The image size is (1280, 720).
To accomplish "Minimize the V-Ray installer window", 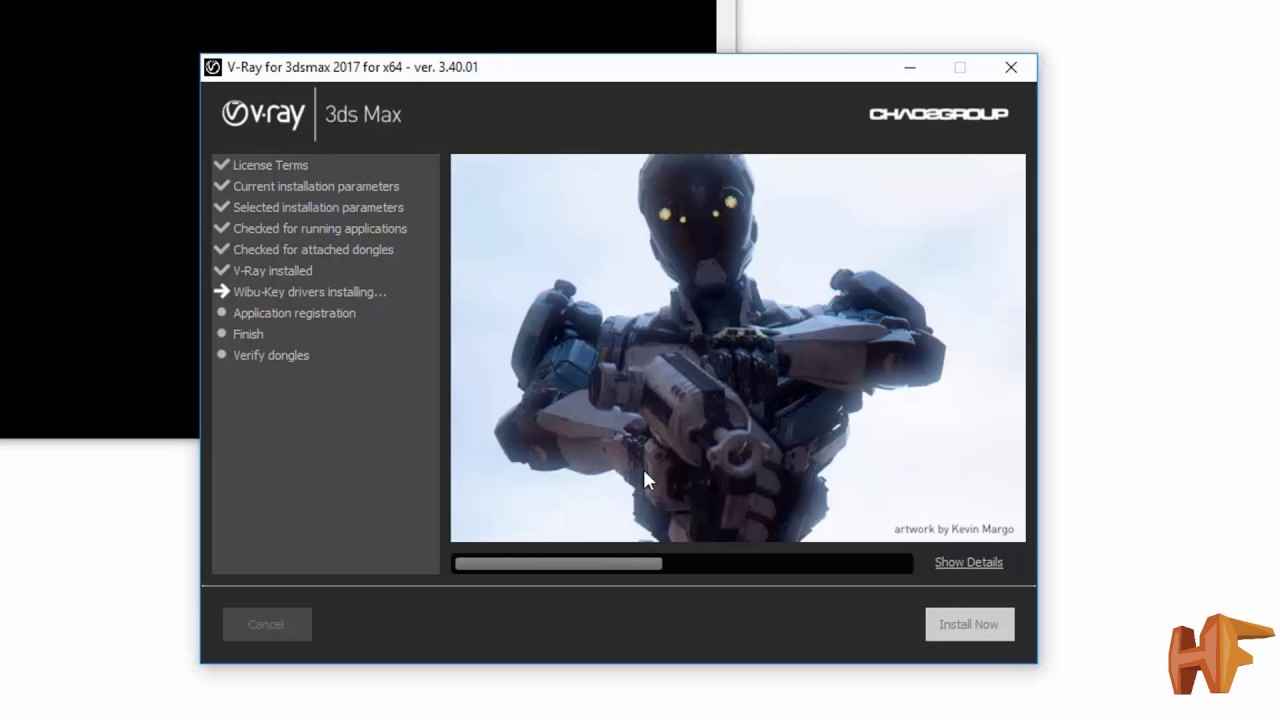I will pyautogui.click(x=910, y=68).
